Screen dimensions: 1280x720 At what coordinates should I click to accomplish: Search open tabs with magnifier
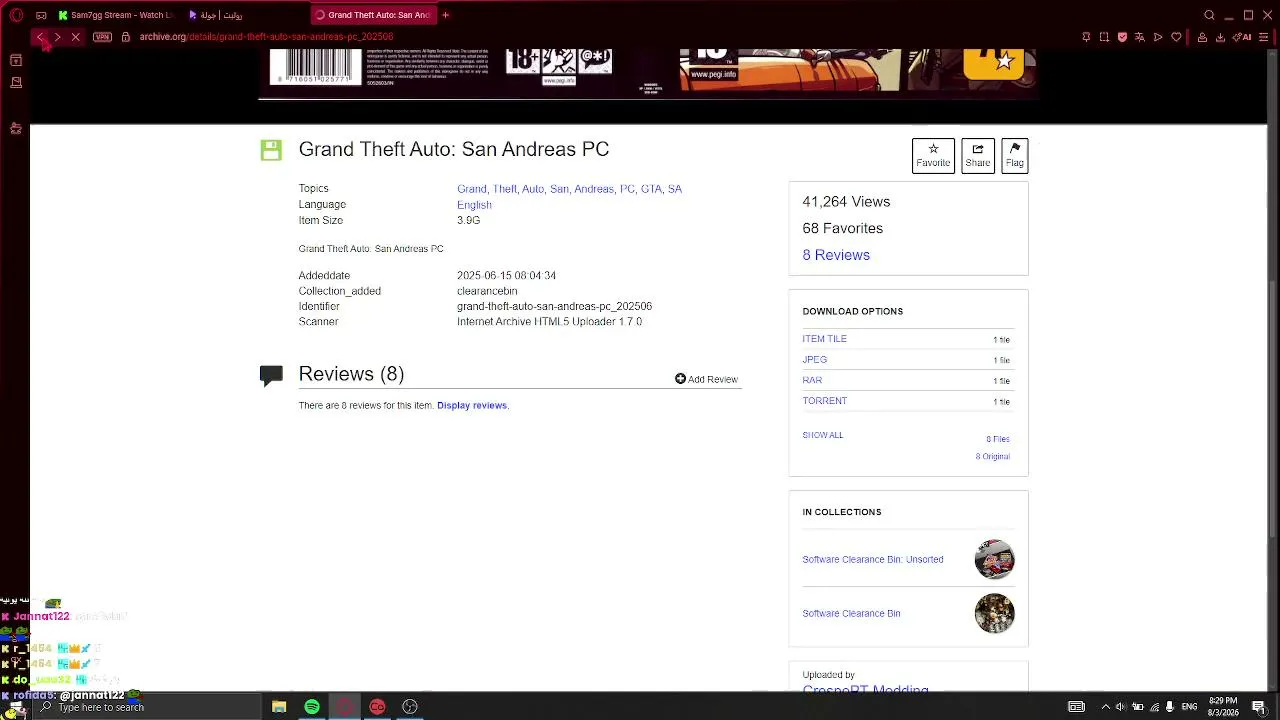point(1209,15)
